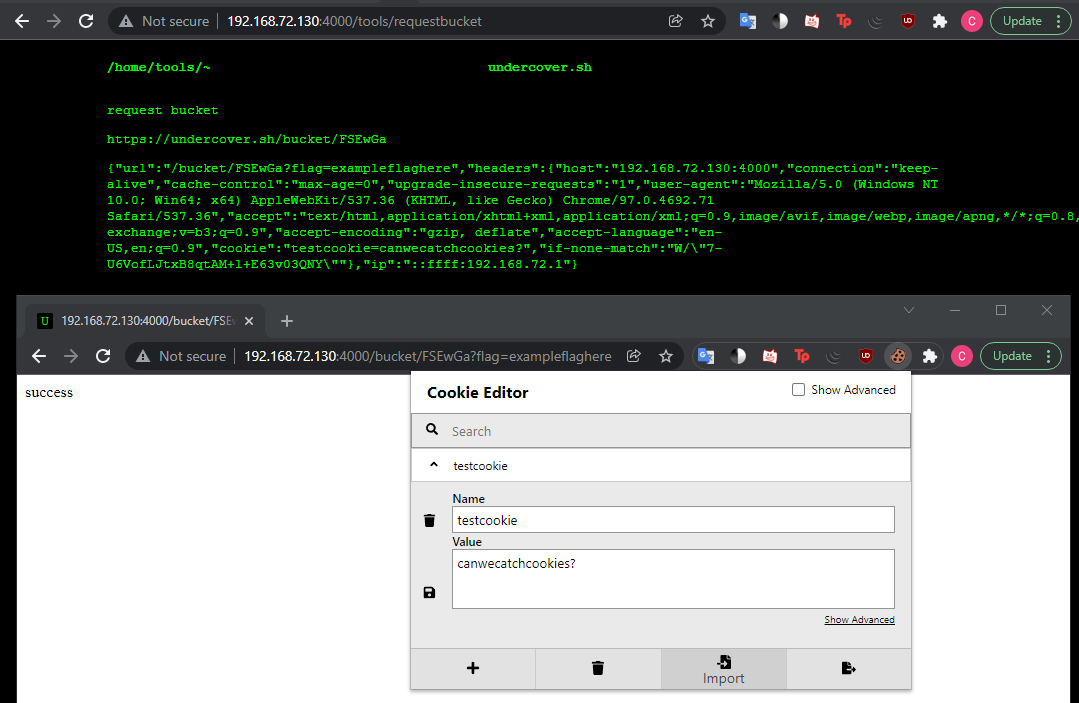Click the success text on the bucket page

click(x=49, y=393)
